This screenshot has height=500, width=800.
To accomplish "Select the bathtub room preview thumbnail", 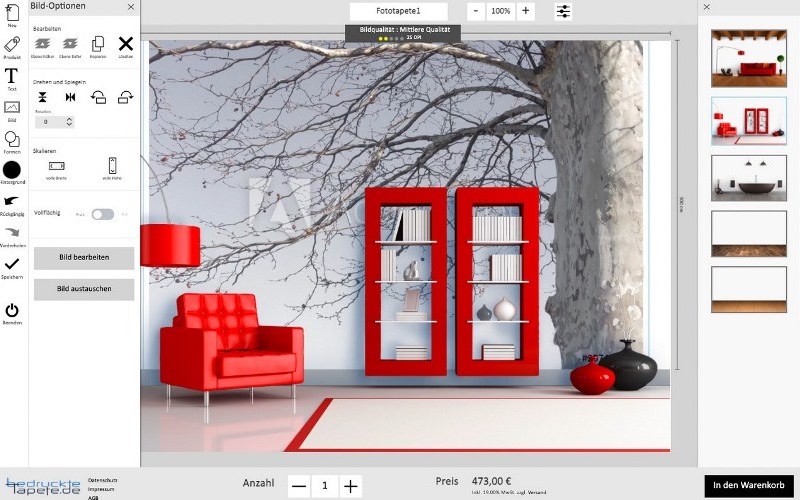I will pos(749,177).
